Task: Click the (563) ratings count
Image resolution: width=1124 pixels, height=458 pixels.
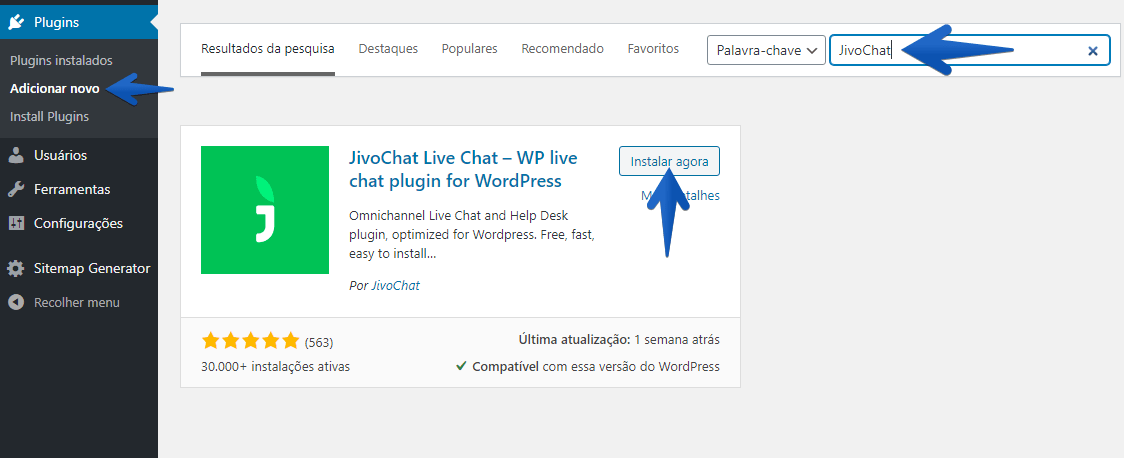Action: pos(319,342)
